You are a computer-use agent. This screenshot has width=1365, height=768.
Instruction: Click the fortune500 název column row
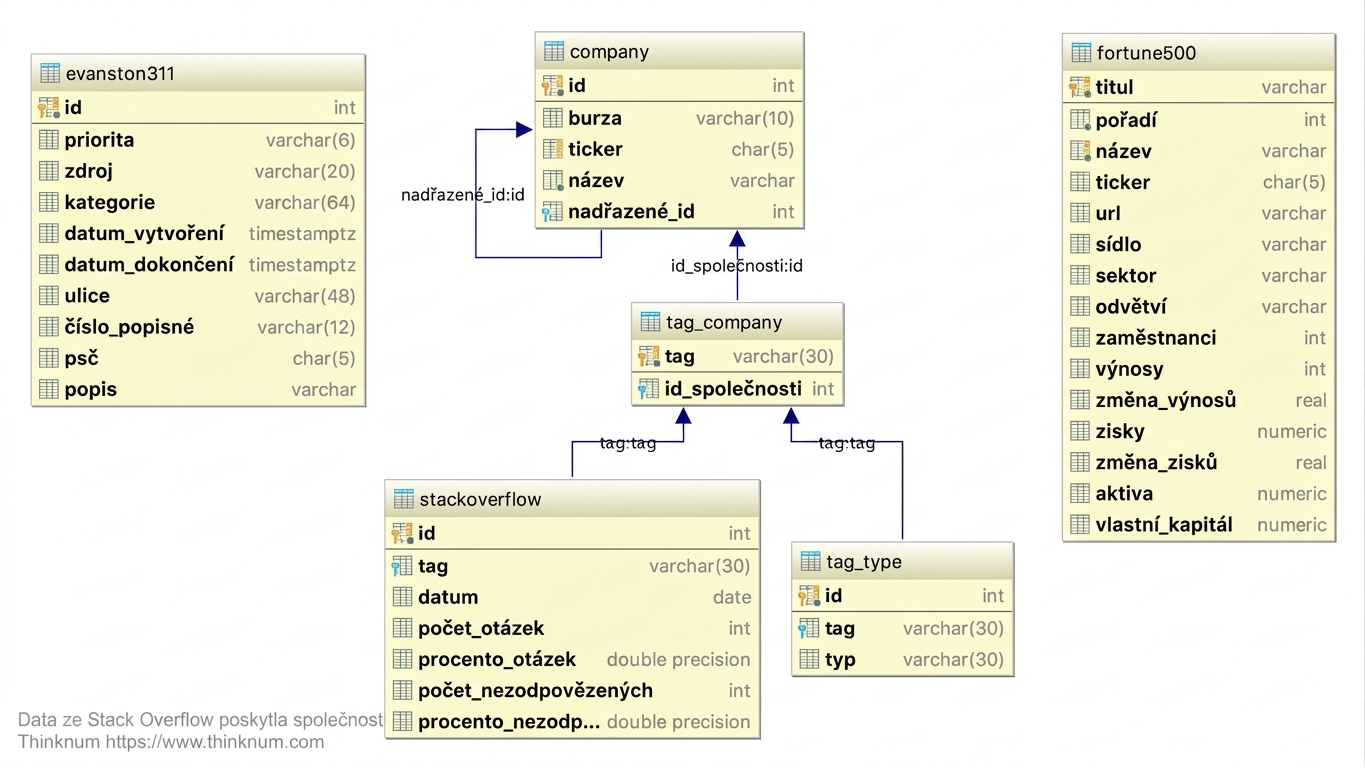click(x=1198, y=151)
